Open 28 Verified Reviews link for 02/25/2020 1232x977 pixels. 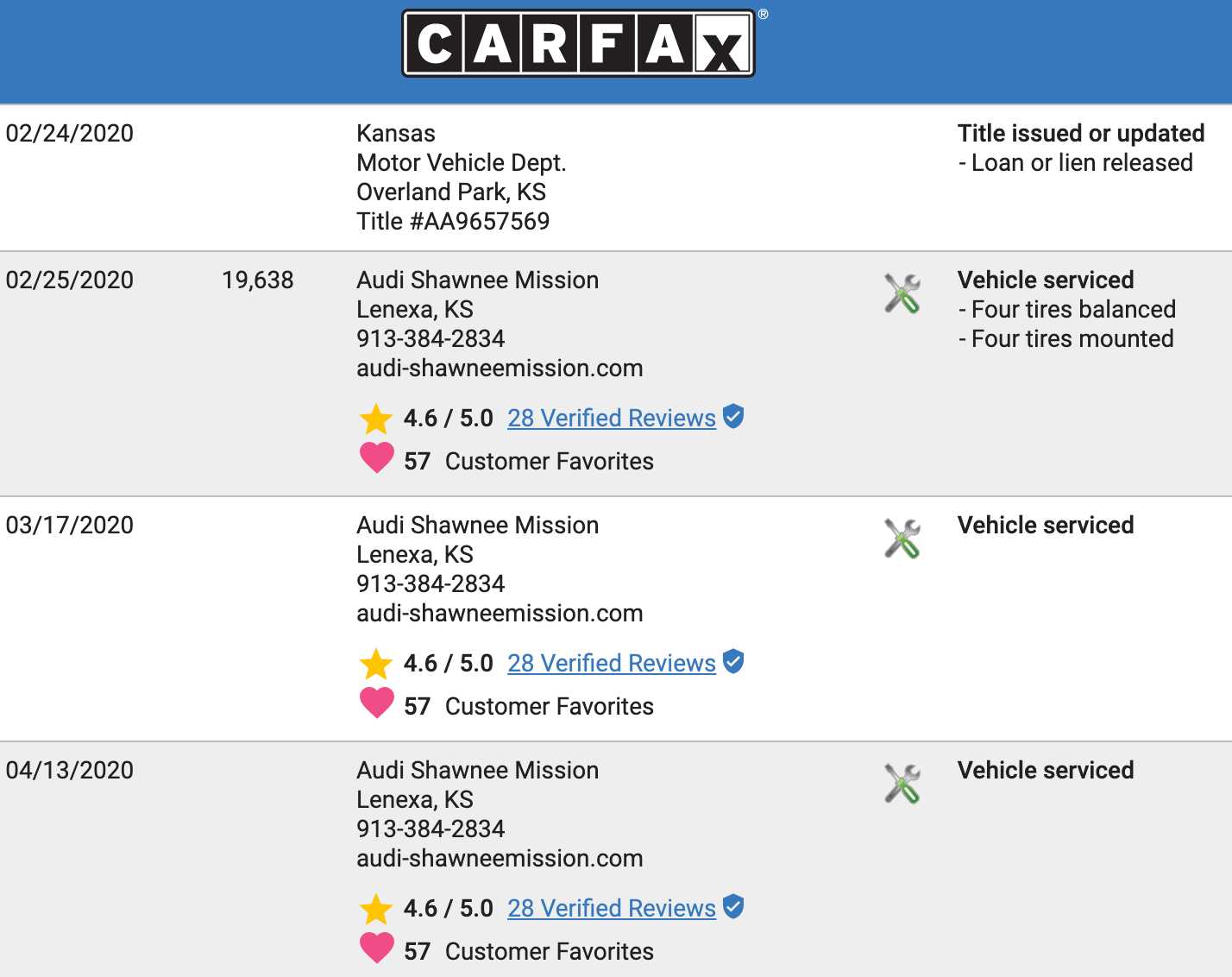[x=611, y=419]
